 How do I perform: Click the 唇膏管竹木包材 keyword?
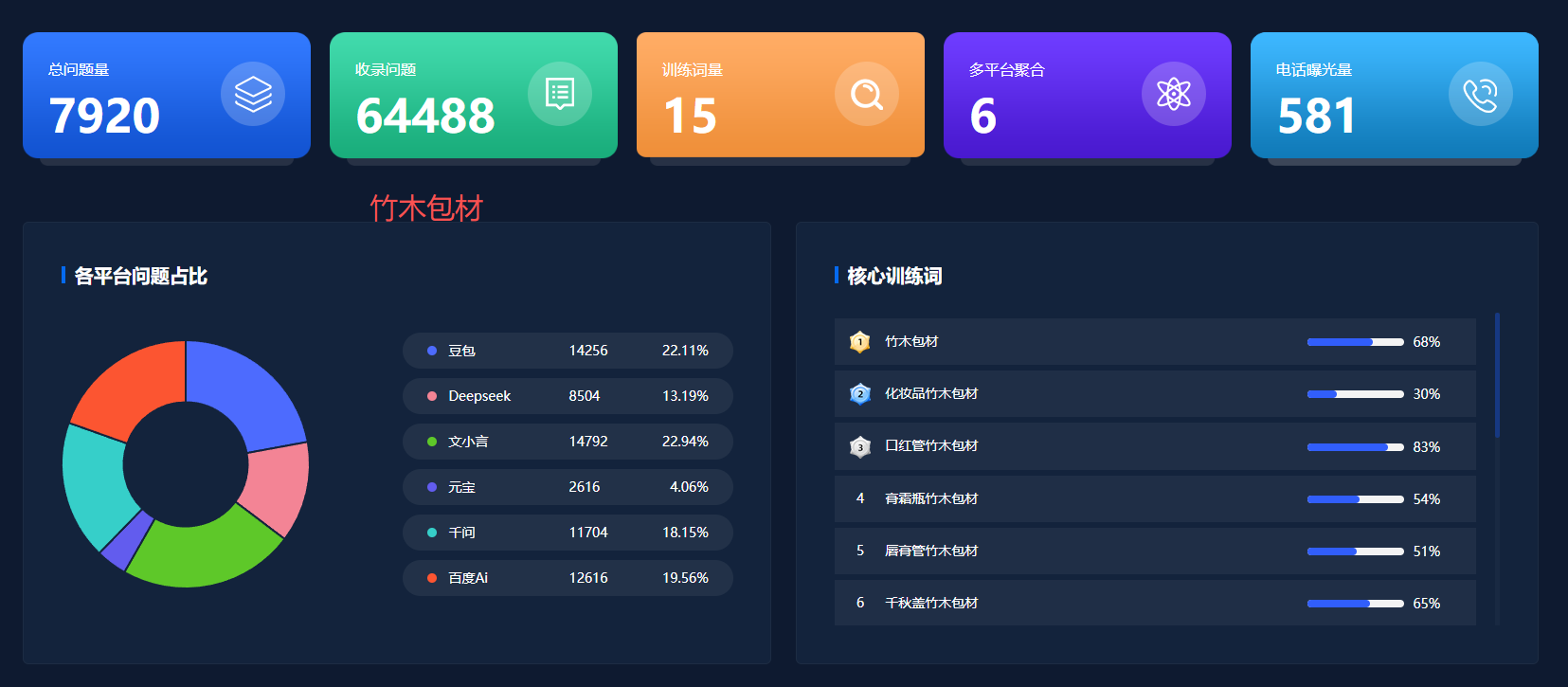[931, 551]
